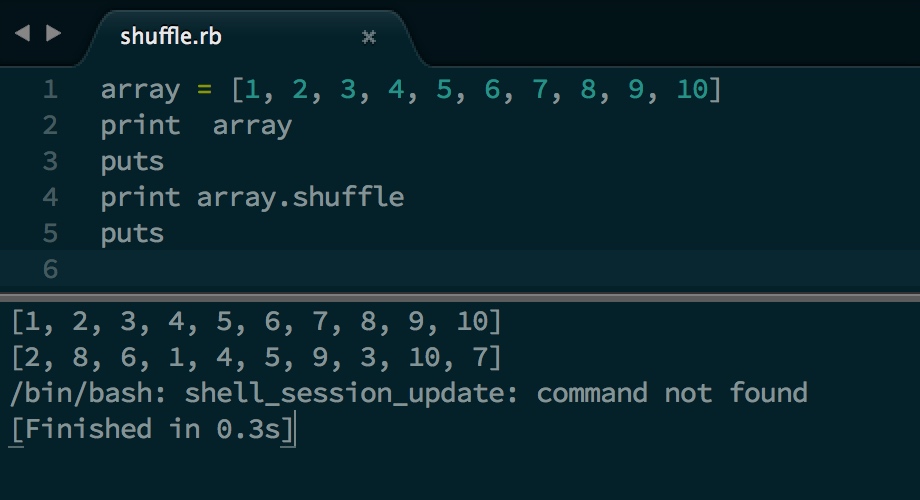Image resolution: width=920 pixels, height=500 pixels.
Task: Click the divider between editor and output panel
Action: click(x=460, y=298)
